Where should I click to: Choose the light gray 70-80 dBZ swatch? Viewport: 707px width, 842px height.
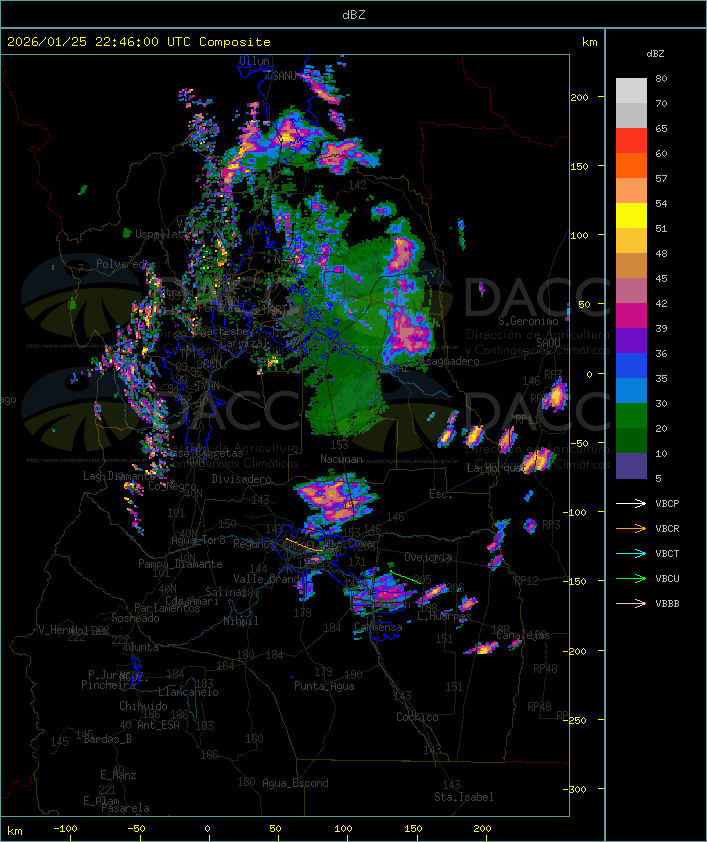pos(631,91)
